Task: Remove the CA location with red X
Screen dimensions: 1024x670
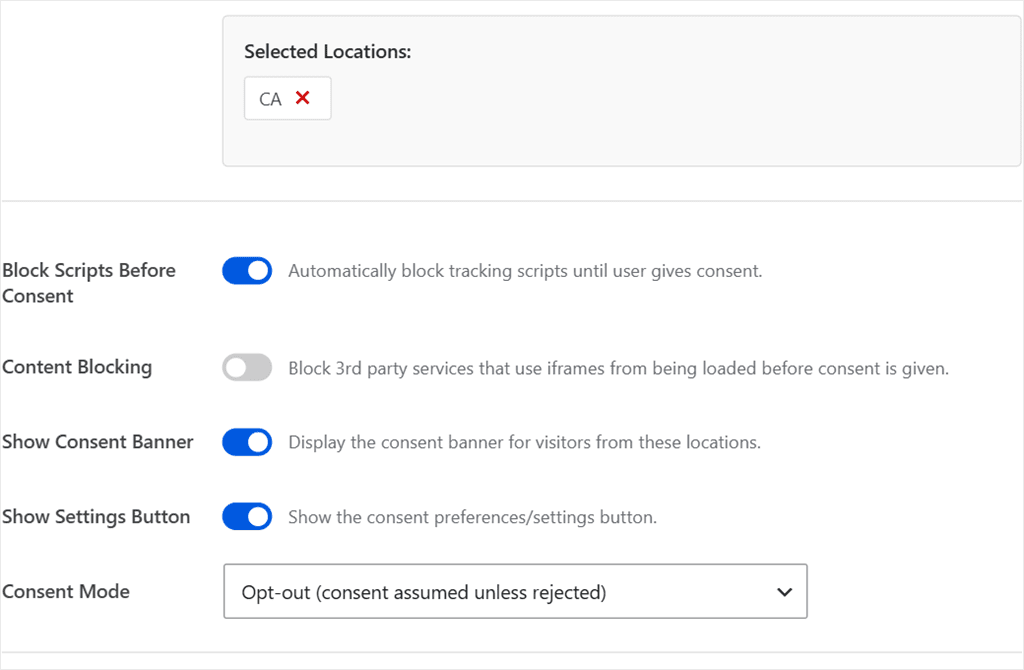Action: (302, 98)
